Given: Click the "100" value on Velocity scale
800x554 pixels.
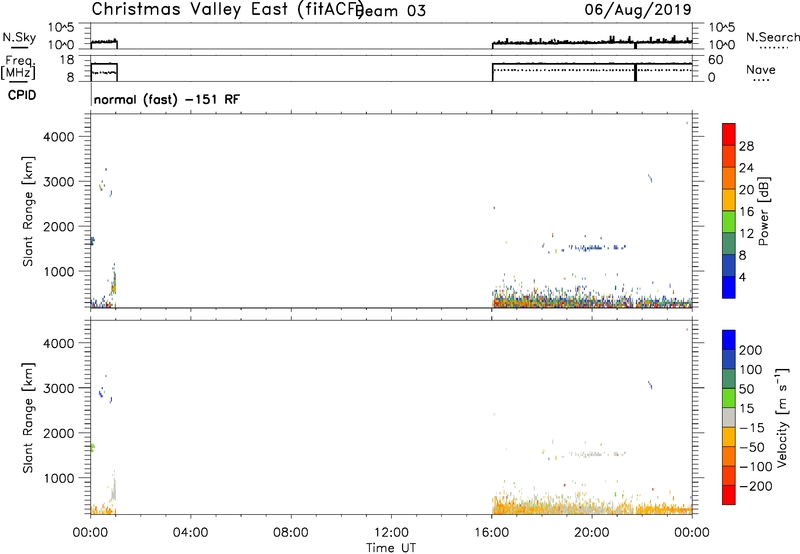Looking at the screenshot, I should [x=751, y=369].
